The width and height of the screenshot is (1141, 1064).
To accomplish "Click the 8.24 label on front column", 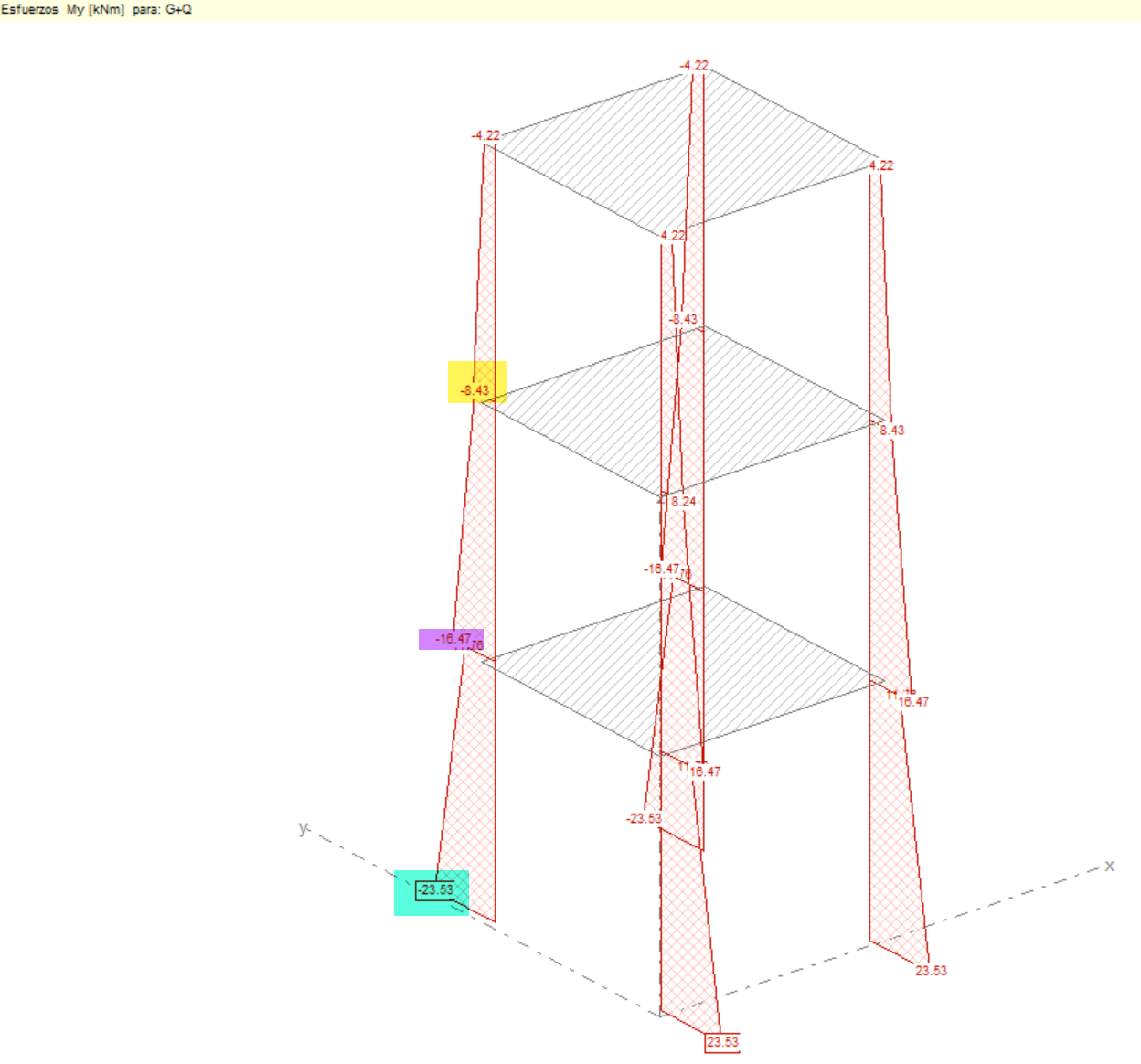I will pyautogui.click(x=684, y=502).
